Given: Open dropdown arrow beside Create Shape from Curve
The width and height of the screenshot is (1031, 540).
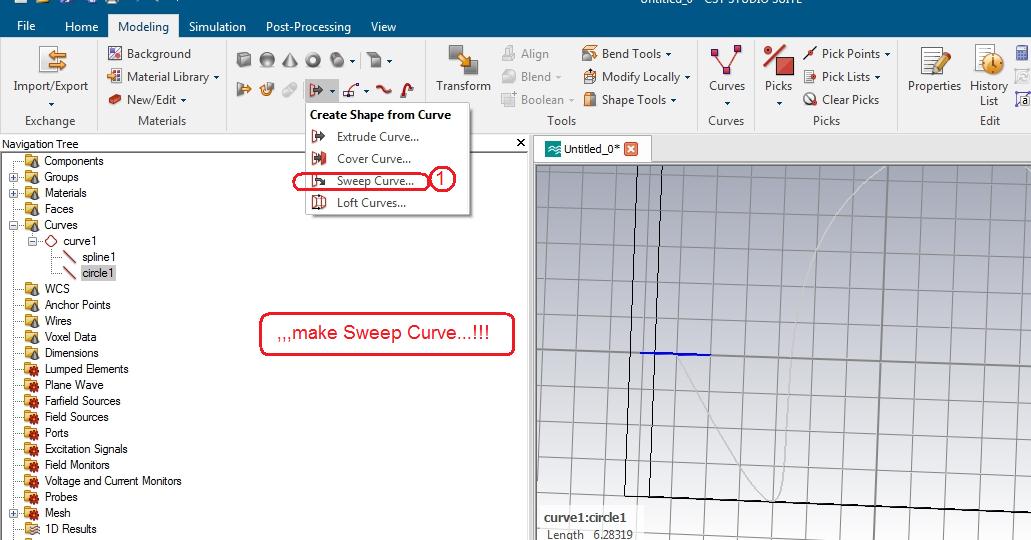Looking at the screenshot, I should (x=332, y=90).
